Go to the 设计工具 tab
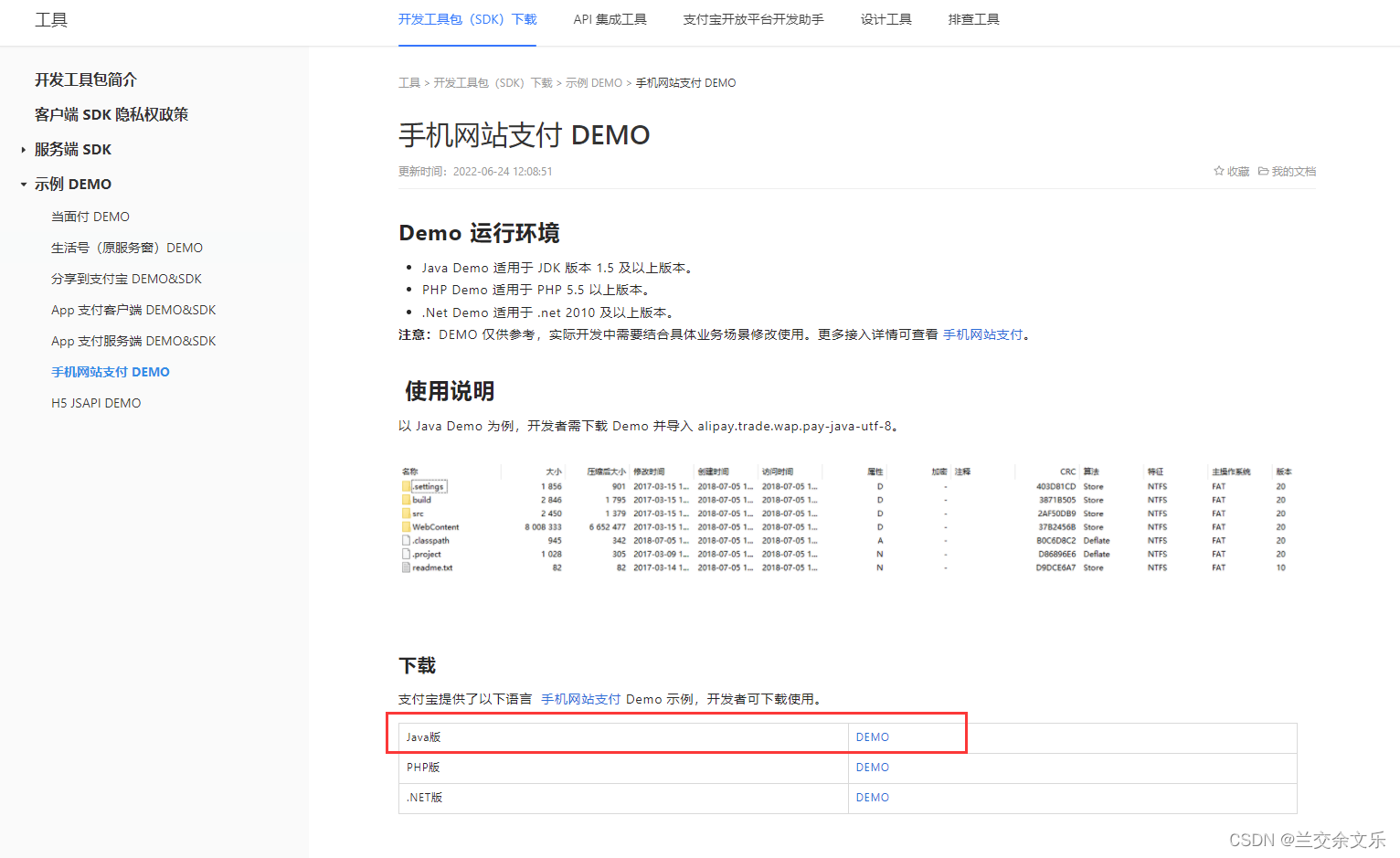 886,19
